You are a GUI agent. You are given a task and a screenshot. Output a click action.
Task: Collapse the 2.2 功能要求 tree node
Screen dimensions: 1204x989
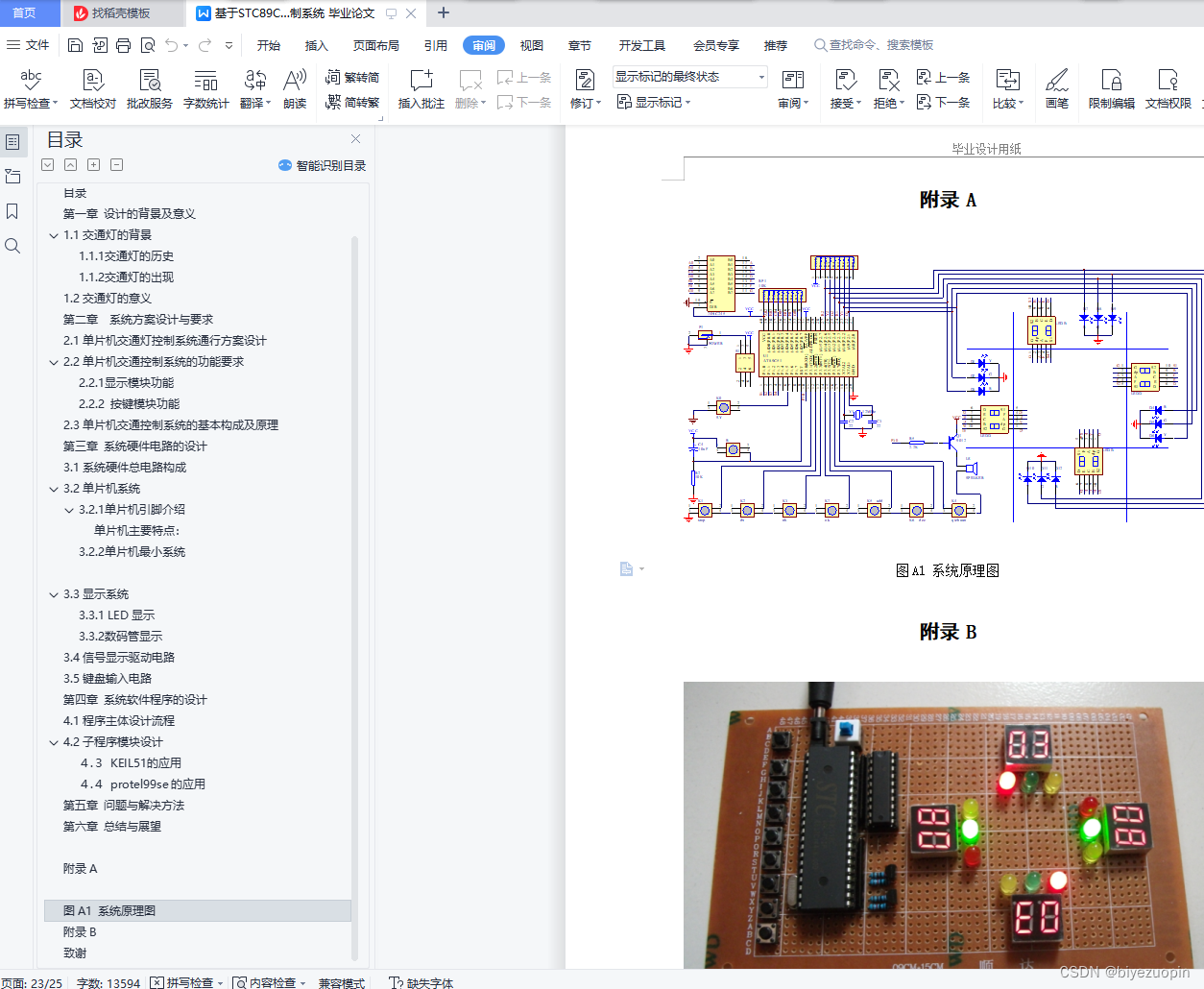pos(54,362)
